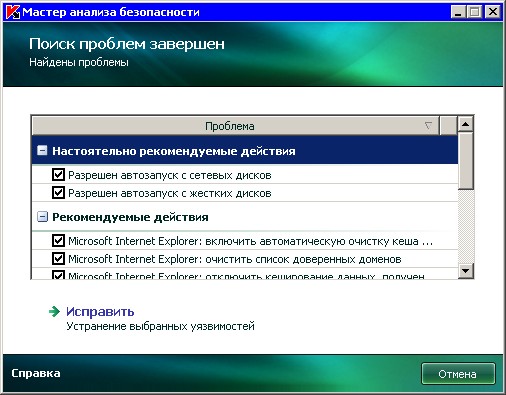Collapse Настоятельно рекомендуемые действия group
Image resolution: width=506 pixels, height=395 pixels.
point(42,151)
